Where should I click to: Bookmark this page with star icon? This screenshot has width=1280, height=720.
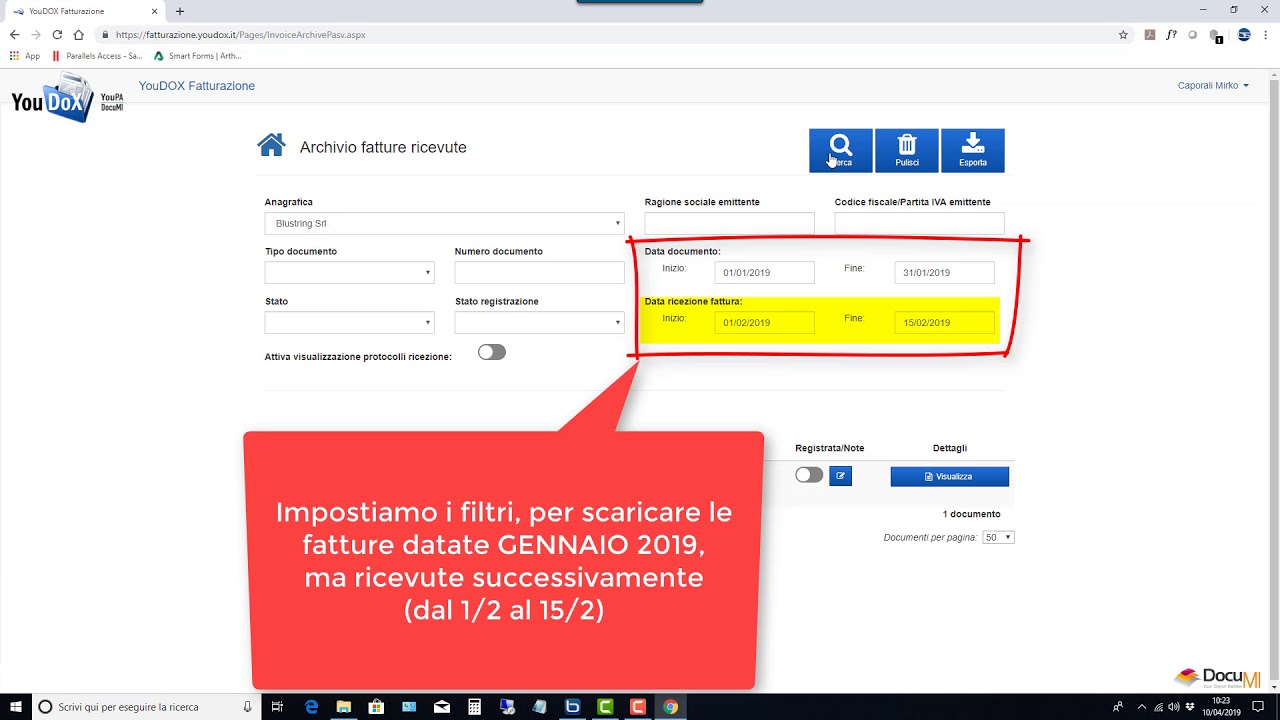click(x=1123, y=34)
